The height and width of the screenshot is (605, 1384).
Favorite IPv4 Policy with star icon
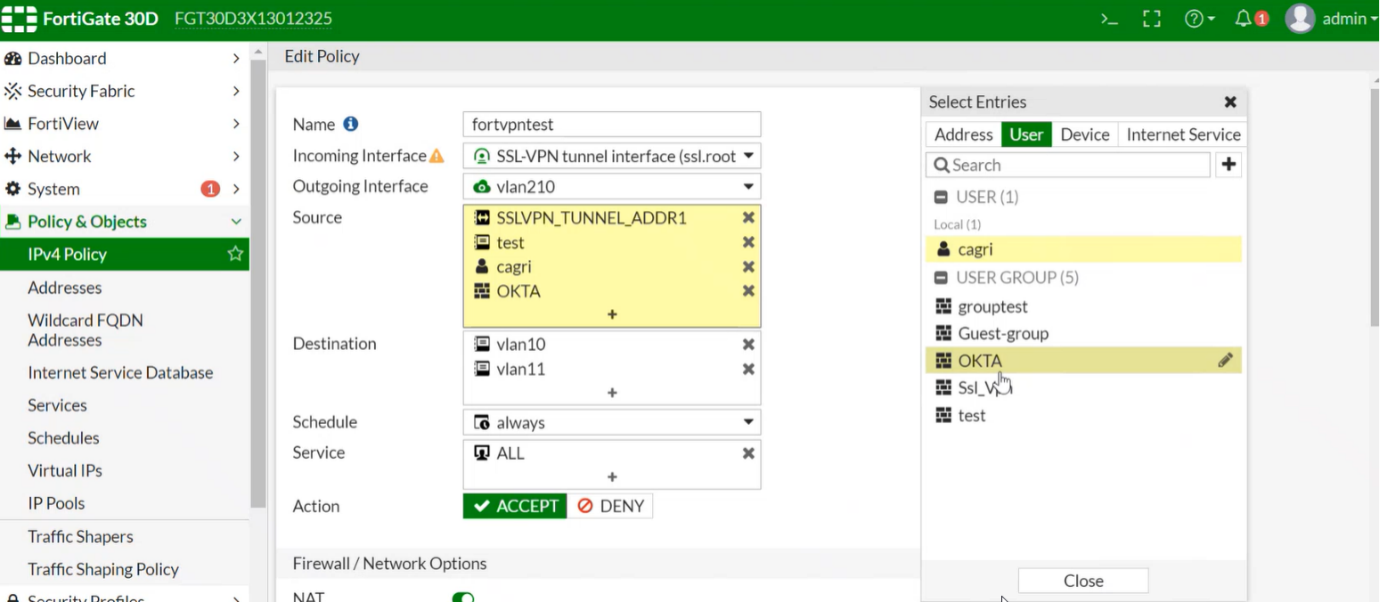pos(235,254)
